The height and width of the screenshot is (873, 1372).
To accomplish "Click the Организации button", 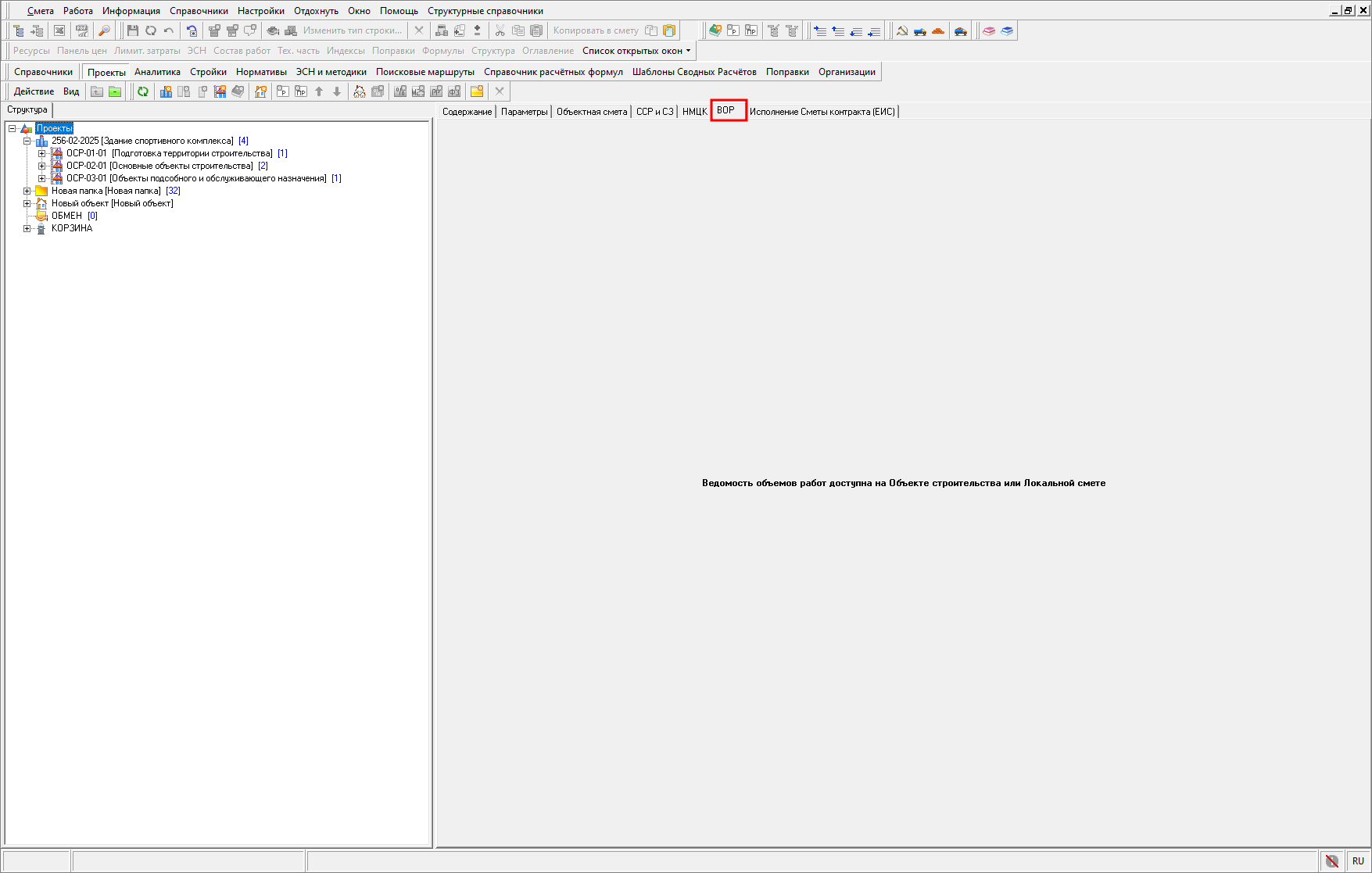I will point(847,72).
